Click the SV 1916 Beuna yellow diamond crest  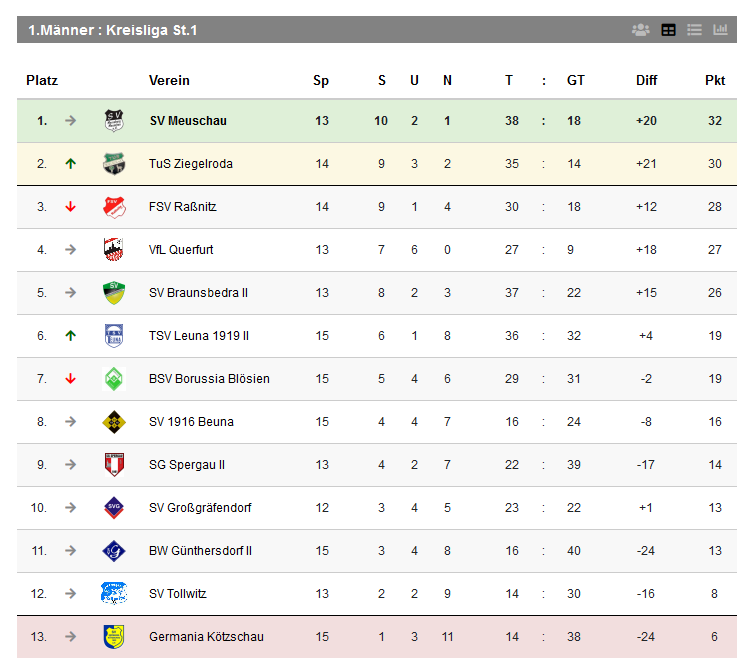[x=114, y=422]
